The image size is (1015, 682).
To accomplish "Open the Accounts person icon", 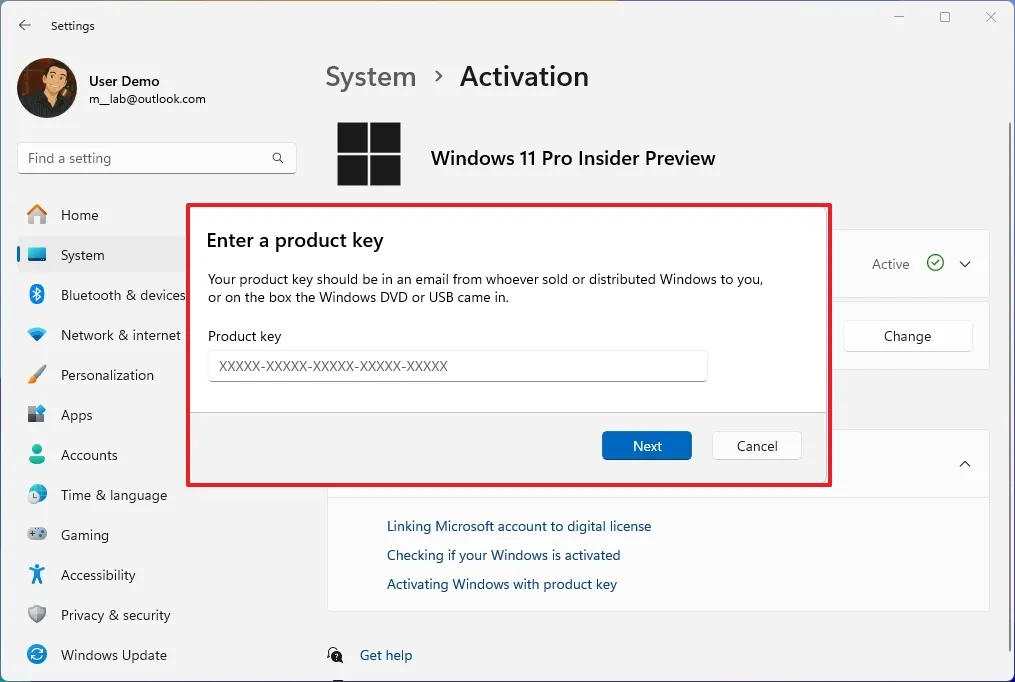I will tap(37, 455).
